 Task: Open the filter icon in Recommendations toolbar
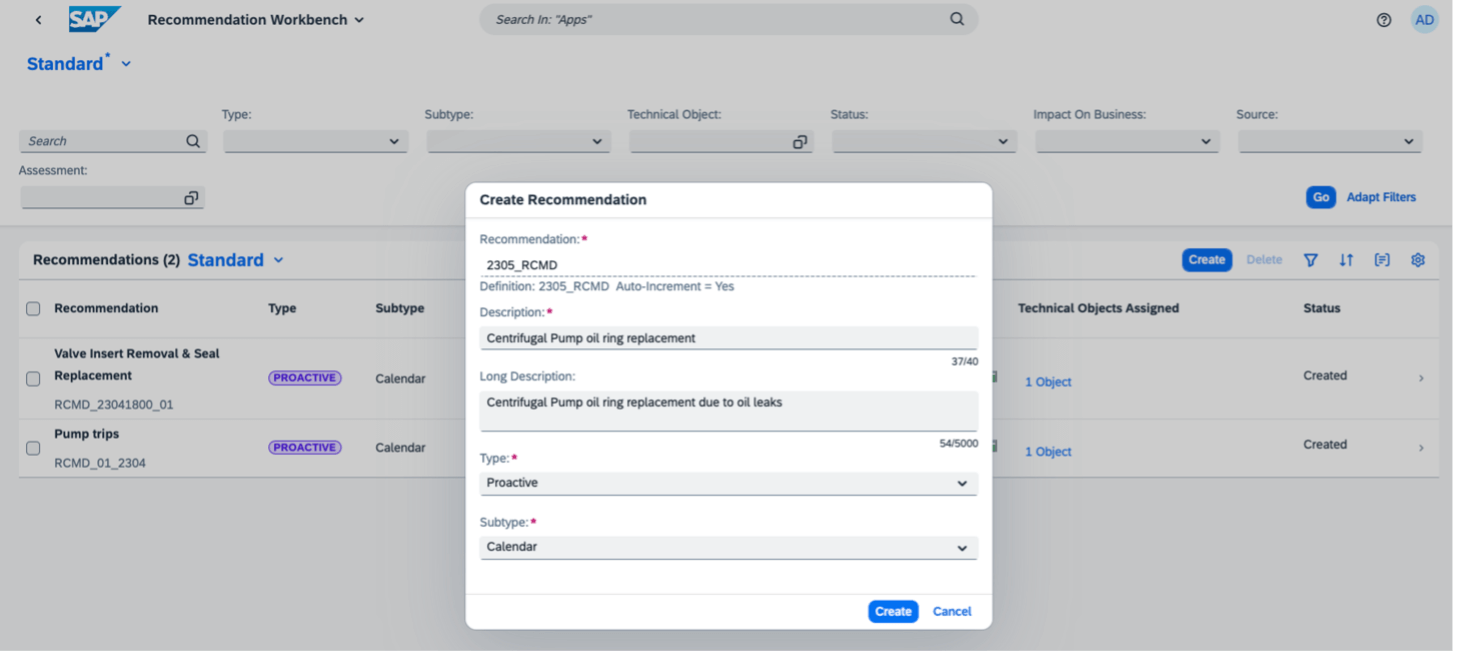pos(1311,259)
